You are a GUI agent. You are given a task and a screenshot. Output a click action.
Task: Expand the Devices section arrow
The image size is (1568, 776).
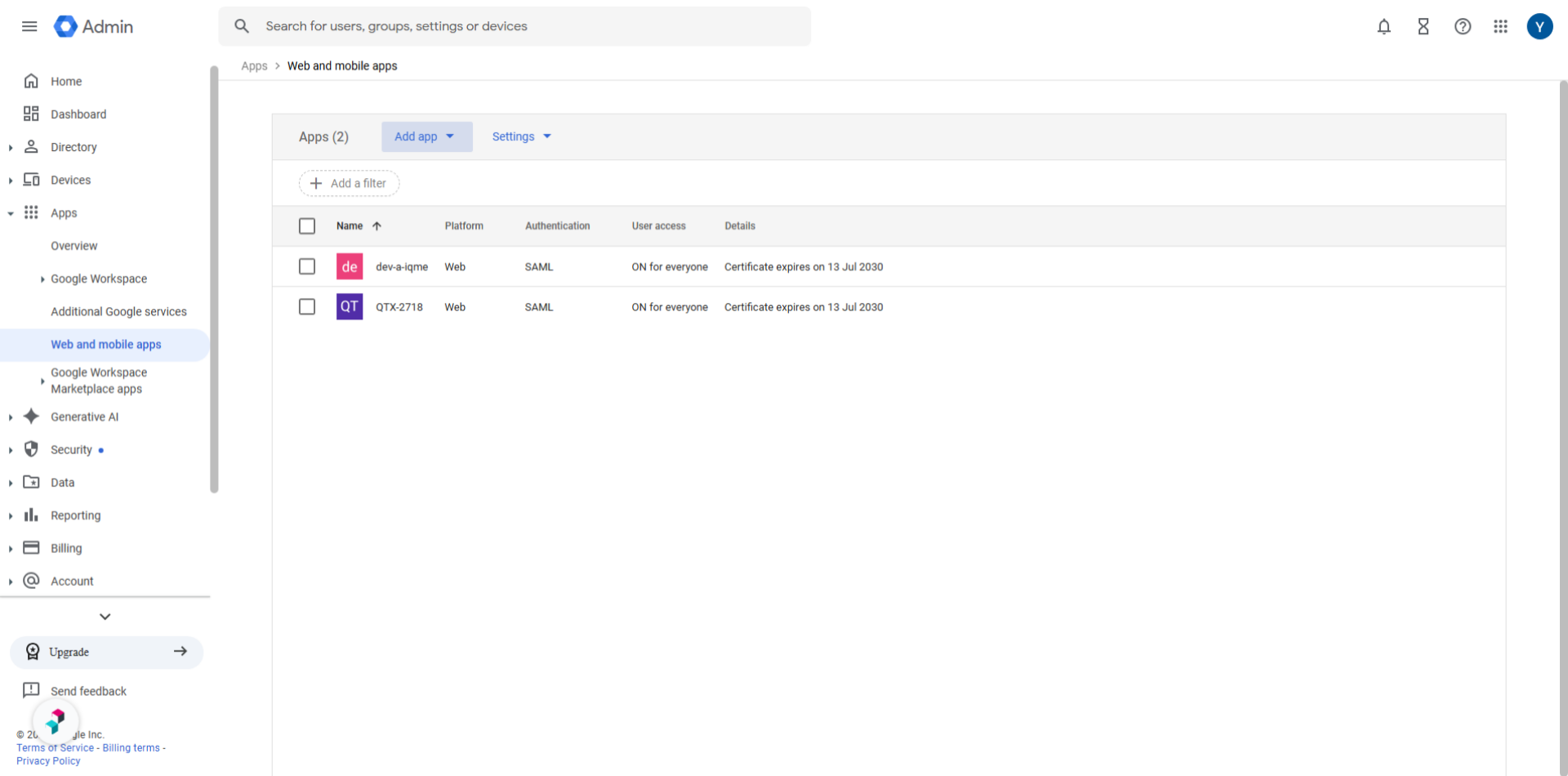click(x=11, y=181)
